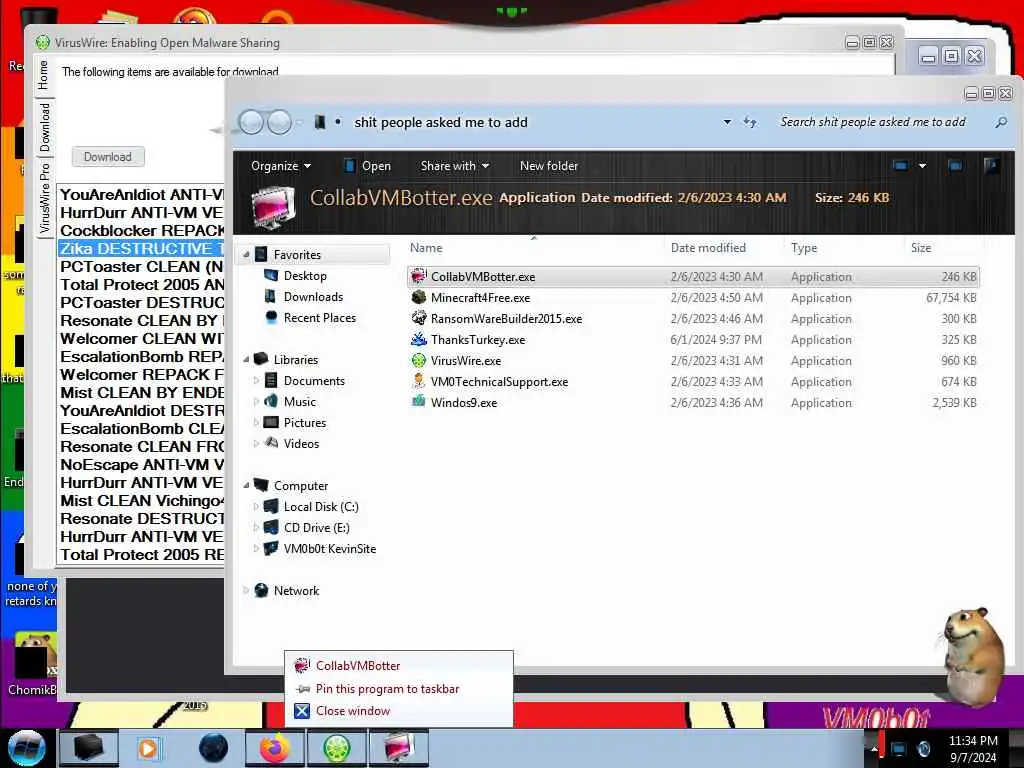Open the ChomikB desktop icon
1024x768 pixels.
coord(34,663)
